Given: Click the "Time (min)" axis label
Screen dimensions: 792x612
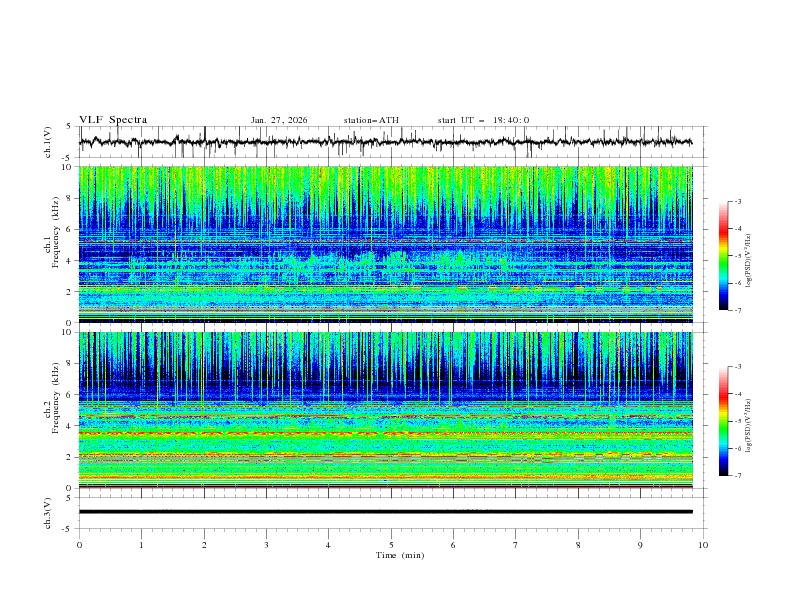Looking at the screenshot, I should (x=400, y=555).
